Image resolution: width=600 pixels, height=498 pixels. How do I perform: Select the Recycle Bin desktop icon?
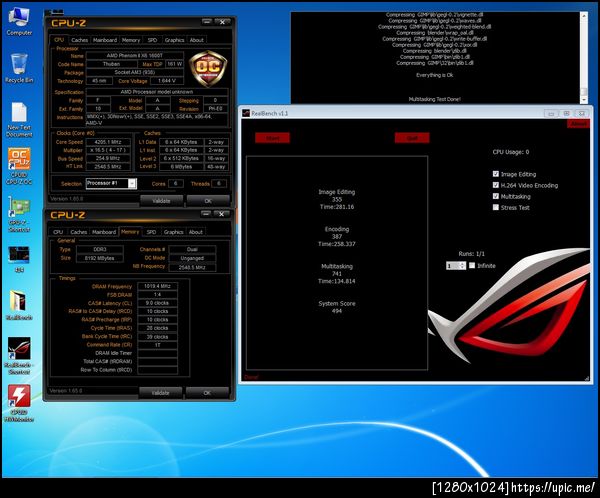(x=19, y=68)
